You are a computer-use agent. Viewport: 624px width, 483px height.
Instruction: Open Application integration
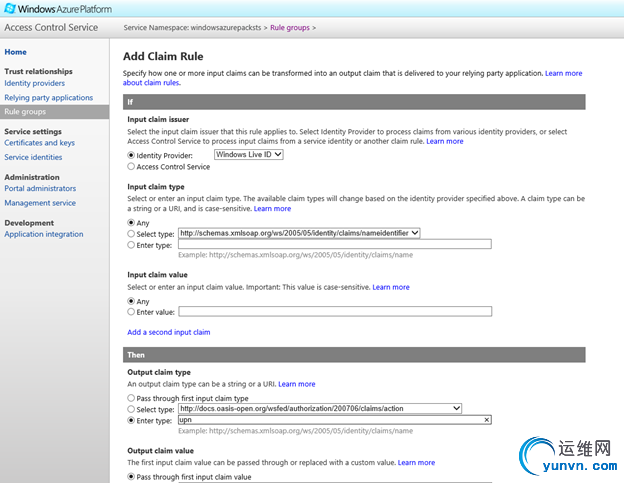pyautogui.click(x=44, y=234)
